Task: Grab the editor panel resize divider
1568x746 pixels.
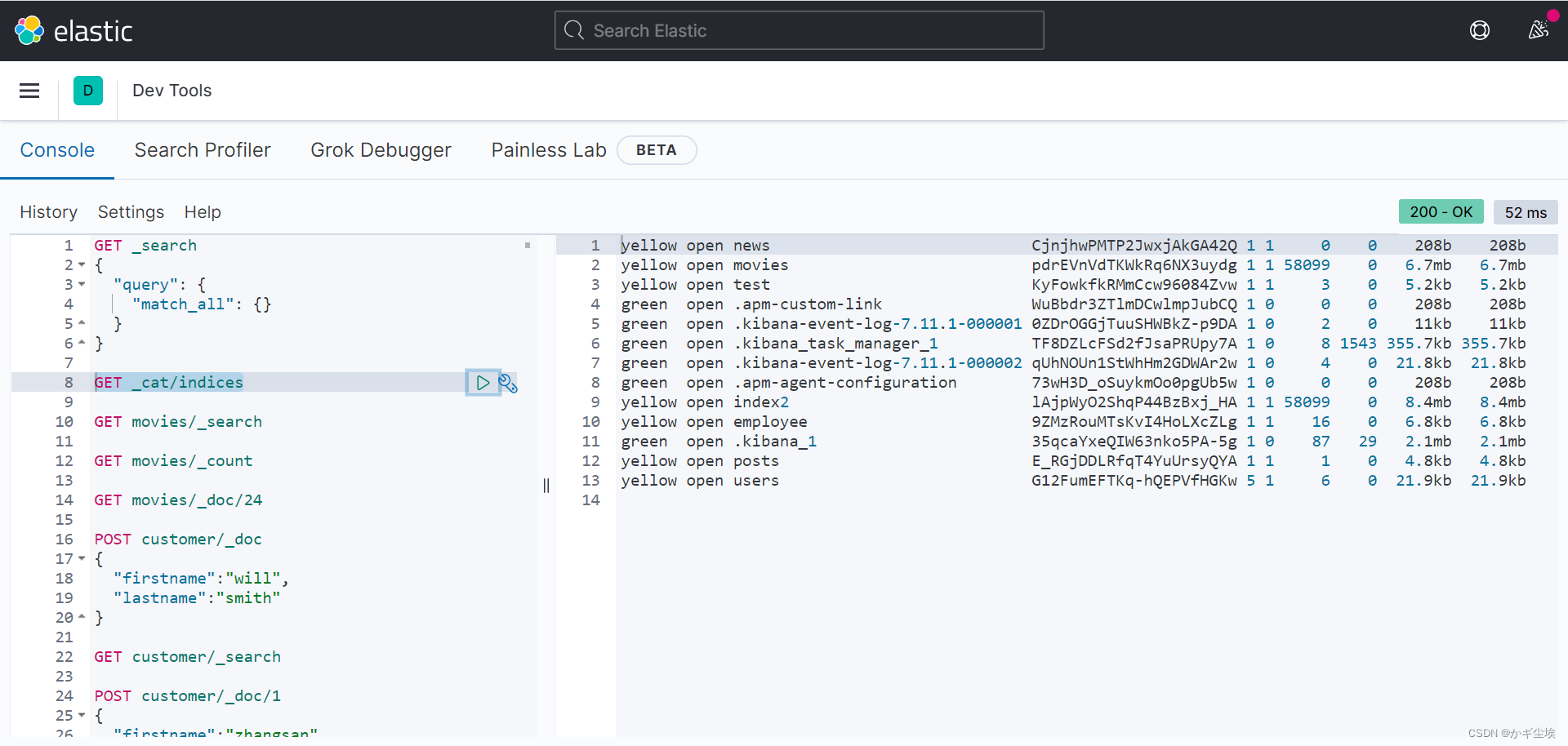Action: click(x=546, y=486)
